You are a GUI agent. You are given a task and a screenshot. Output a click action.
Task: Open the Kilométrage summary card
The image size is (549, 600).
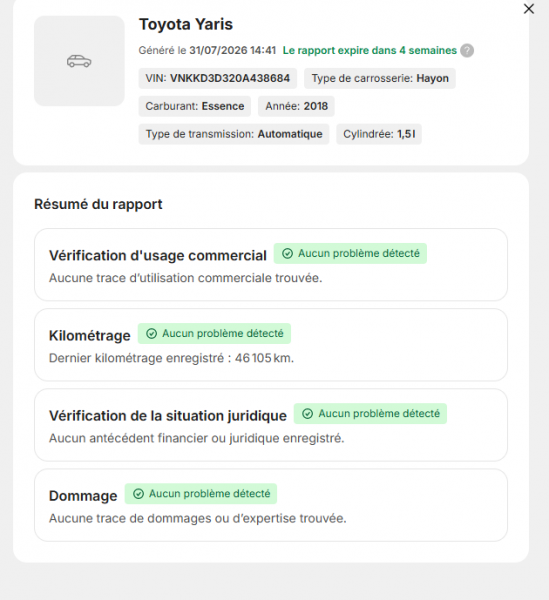tap(271, 345)
